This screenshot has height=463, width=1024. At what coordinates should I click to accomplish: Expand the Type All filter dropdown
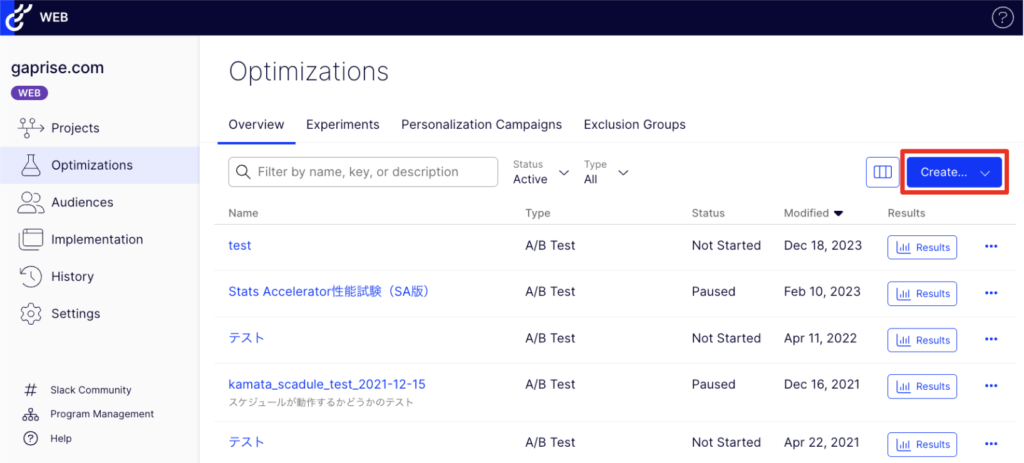click(x=606, y=172)
